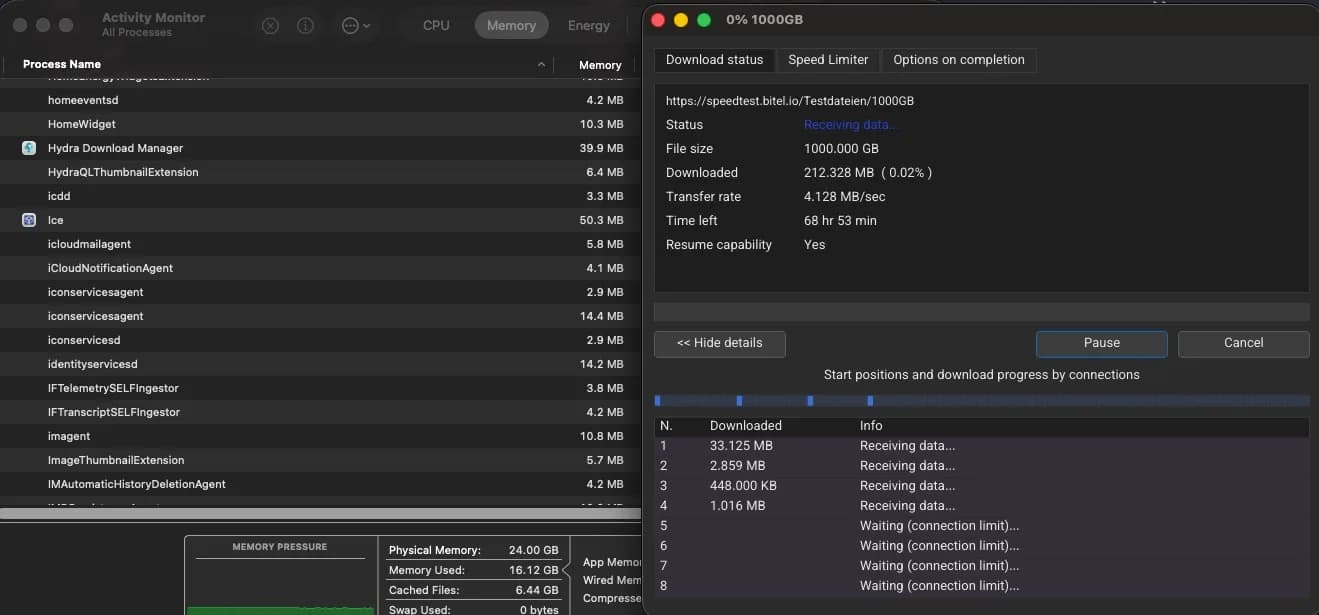
Task: Select the identityservicesd process
Action: 320,364
